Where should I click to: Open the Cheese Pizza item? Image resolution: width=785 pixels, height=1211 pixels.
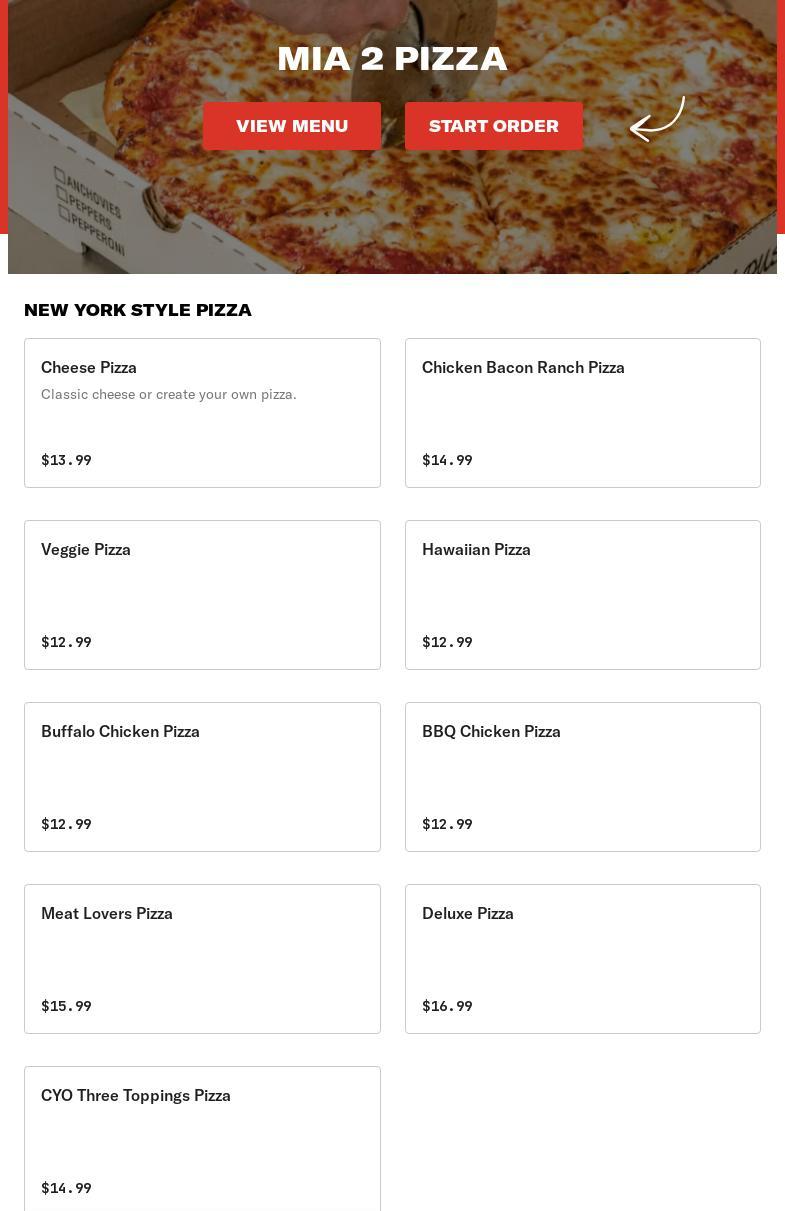202,413
